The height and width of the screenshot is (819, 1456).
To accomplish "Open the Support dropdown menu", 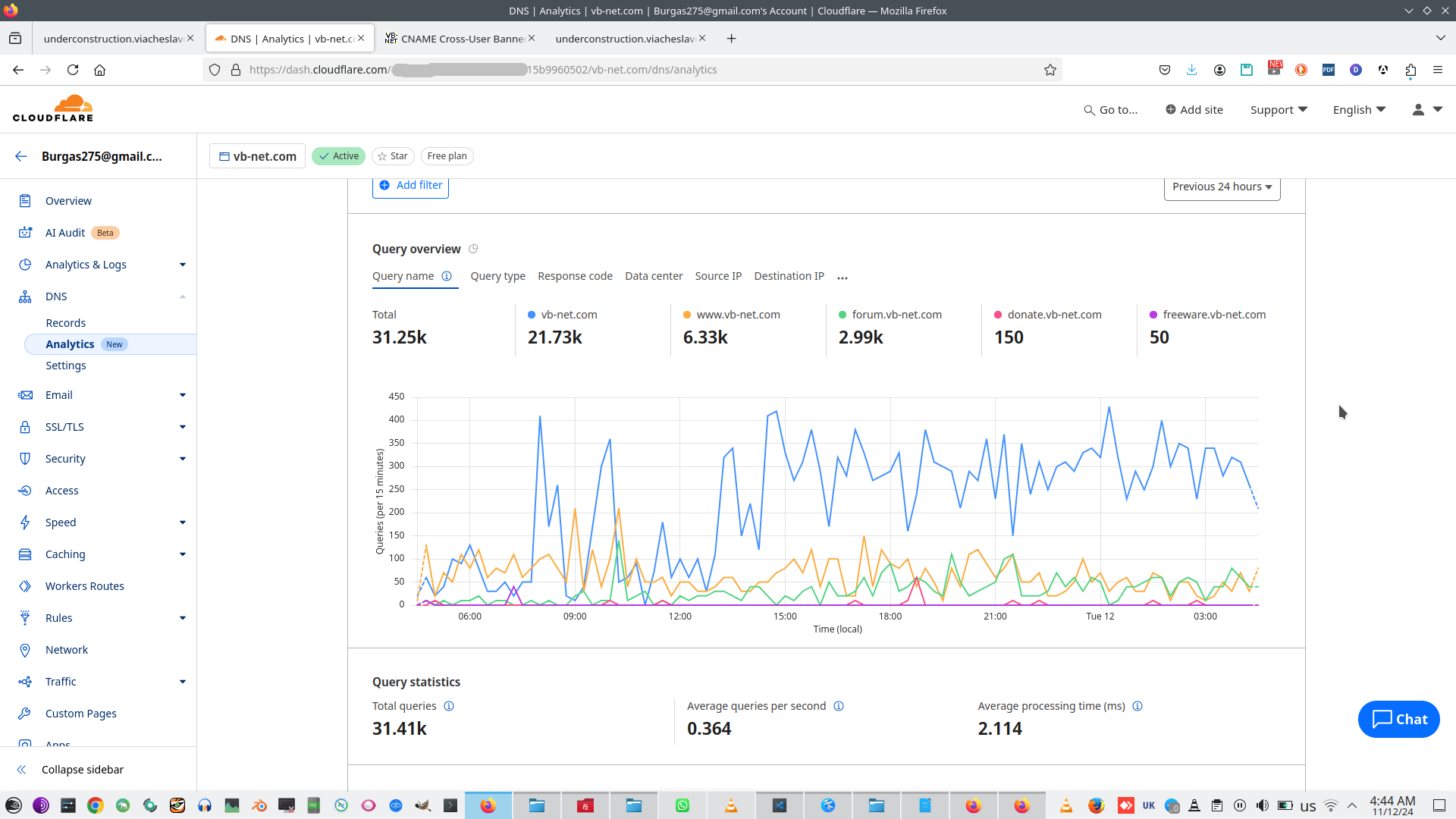I will pos(1279,109).
